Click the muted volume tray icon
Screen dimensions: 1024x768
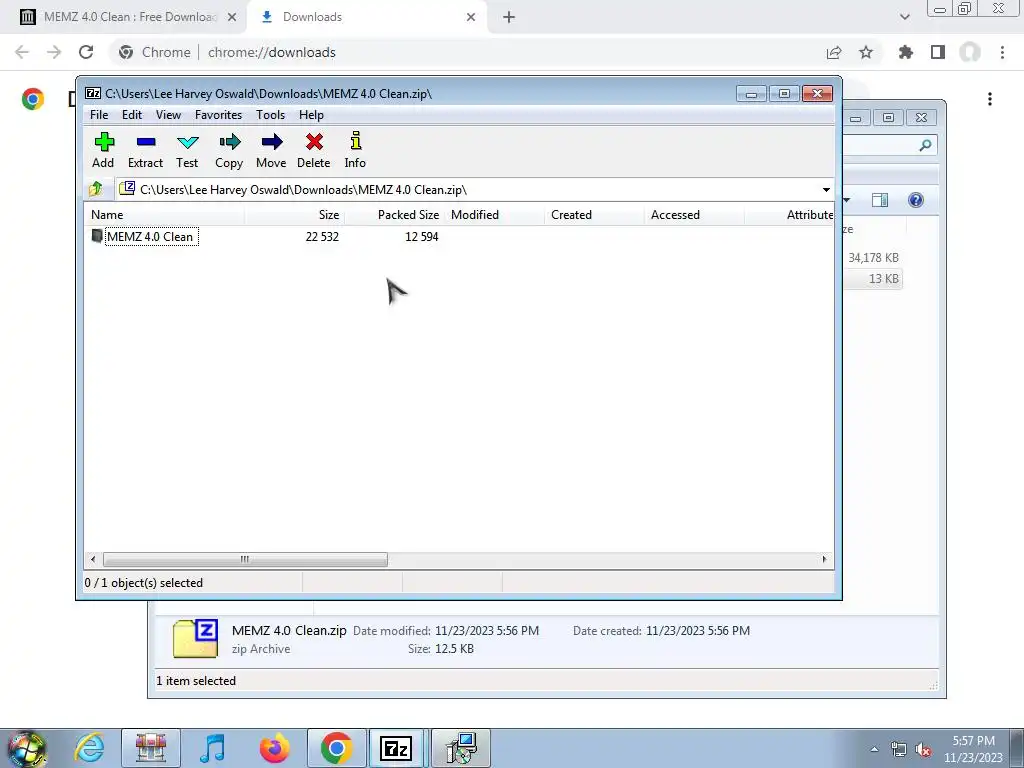(923, 750)
